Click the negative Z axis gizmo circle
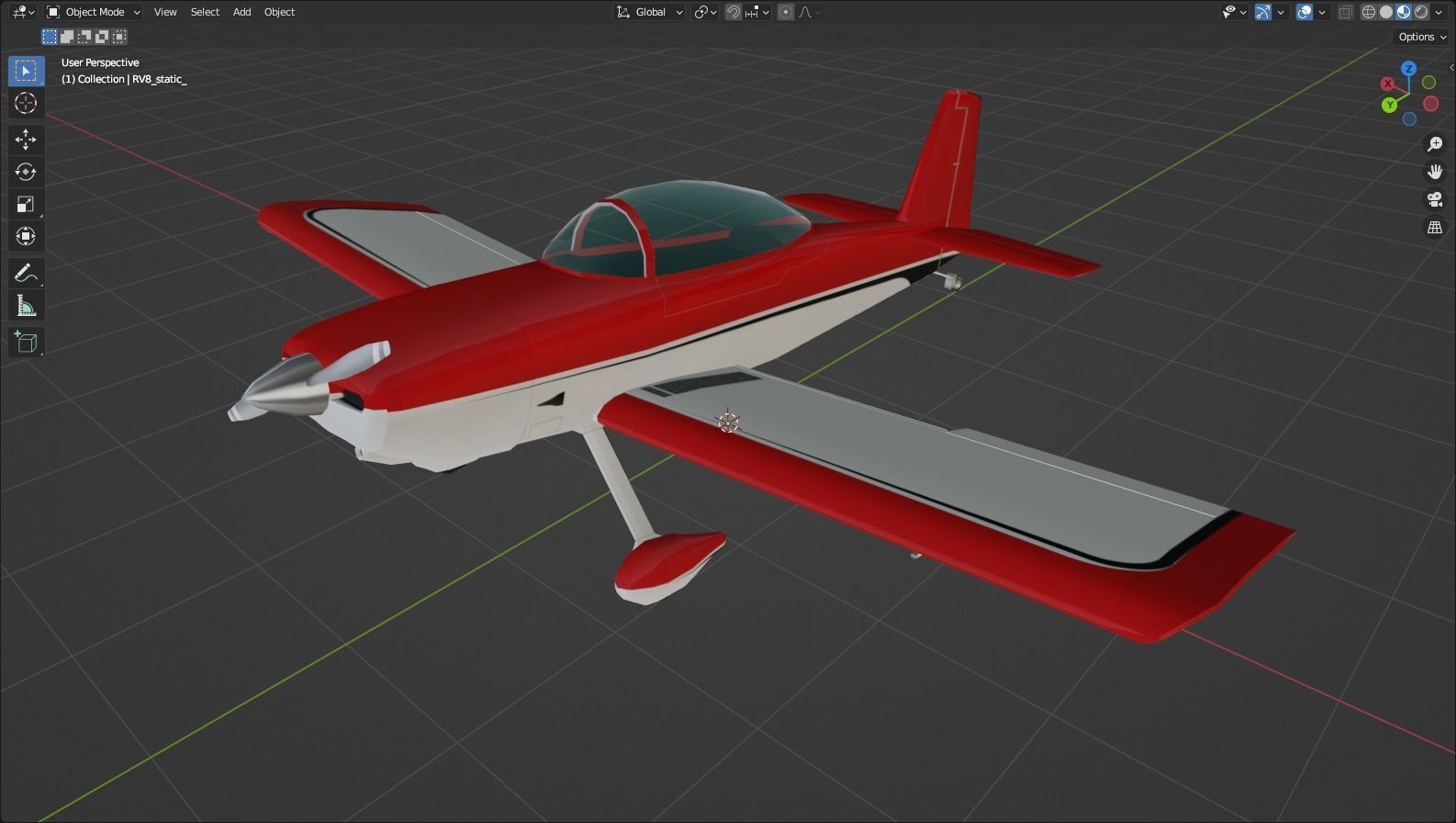This screenshot has height=823, width=1456. [x=1409, y=118]
